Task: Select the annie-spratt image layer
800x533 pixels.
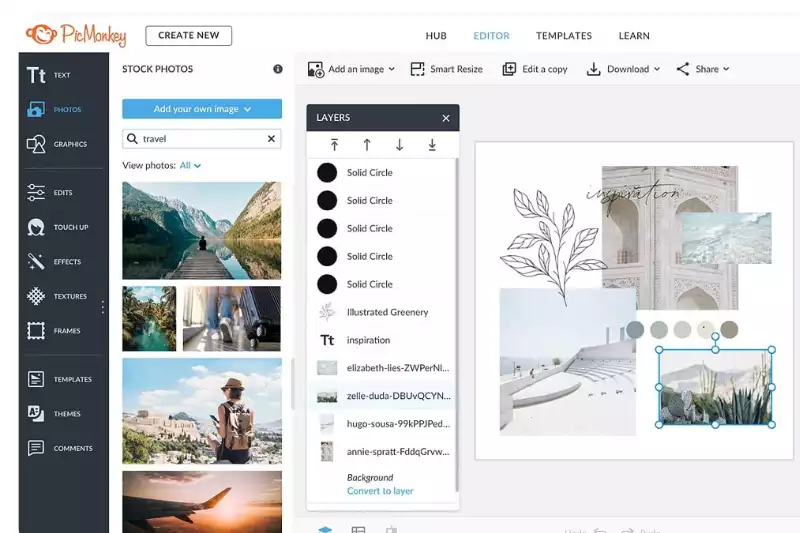Action: click(381, 451)
